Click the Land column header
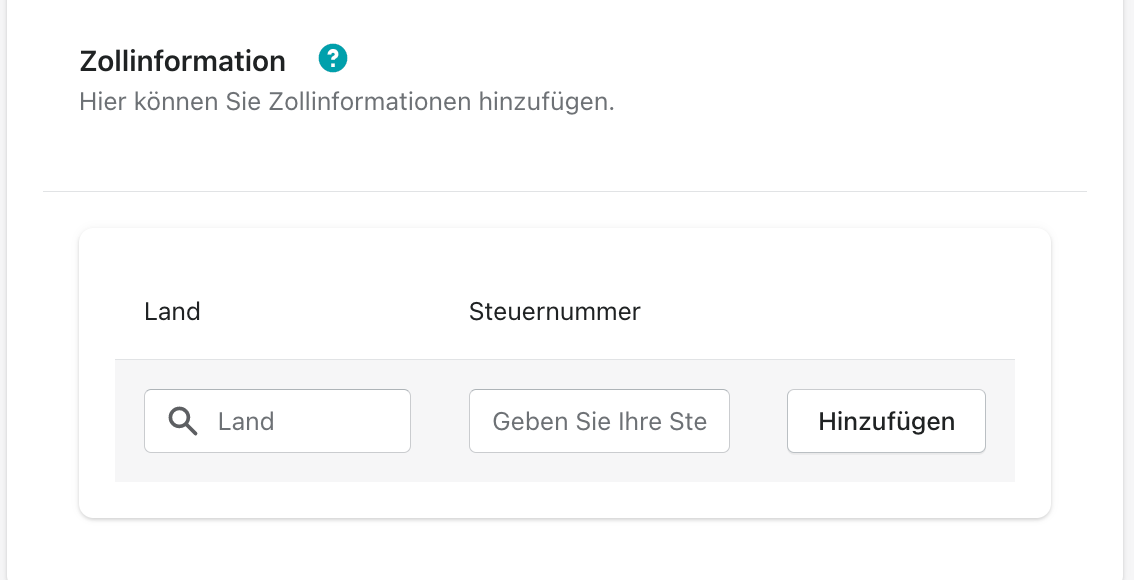Viewport: 1134px width, 580px height. coord(172,312)
